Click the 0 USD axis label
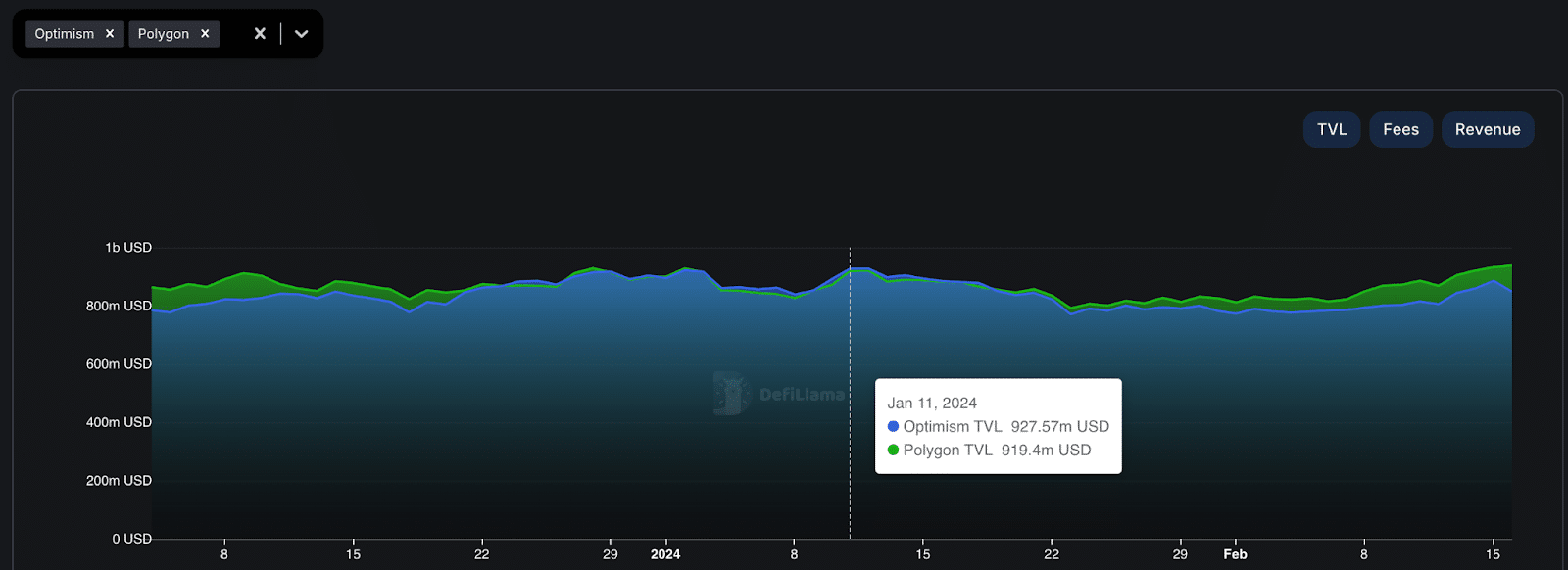Image resolution: width=1568 pixels, height=570 pixels. pos(131,539)
